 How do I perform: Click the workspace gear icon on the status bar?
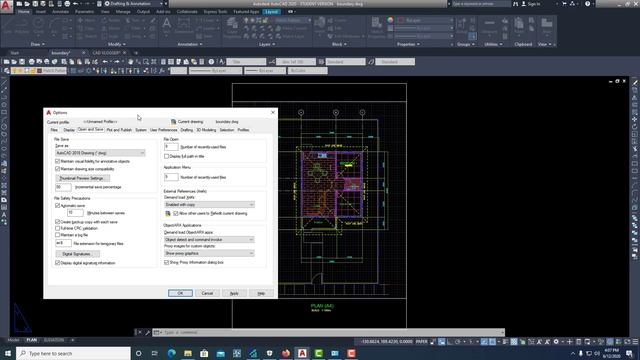point(556,342)
